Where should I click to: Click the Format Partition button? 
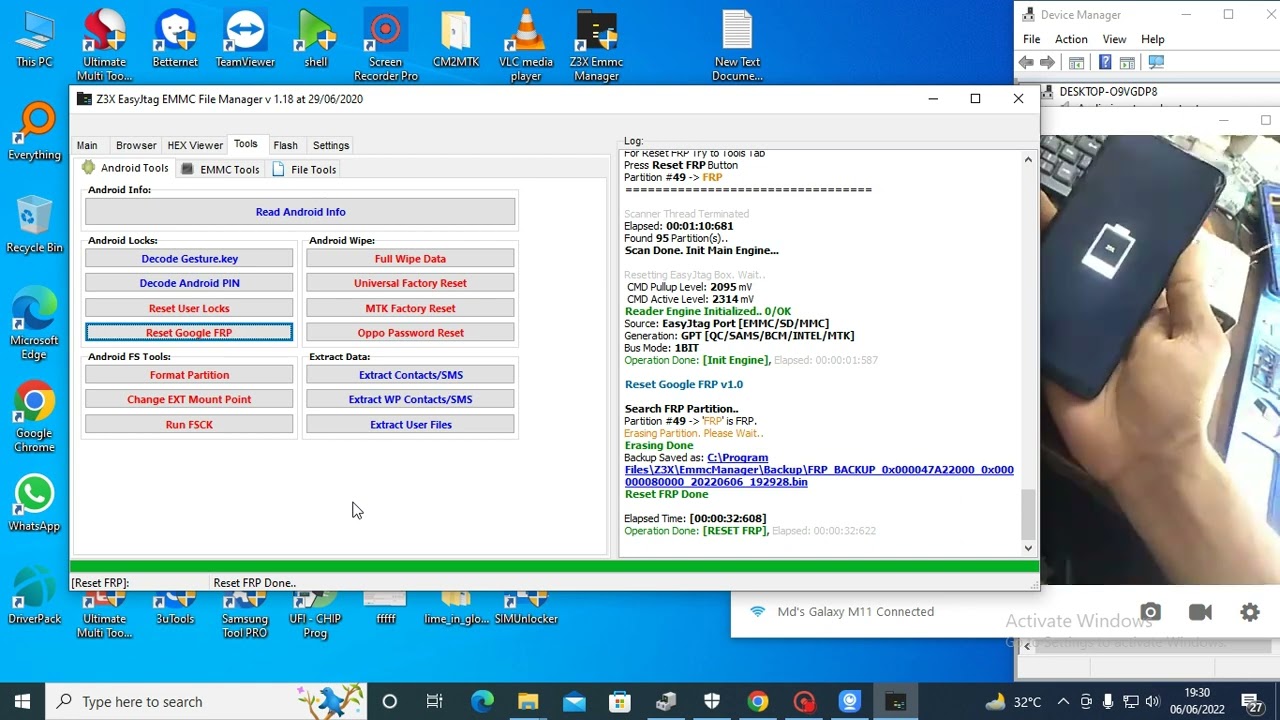coord(189,375)
